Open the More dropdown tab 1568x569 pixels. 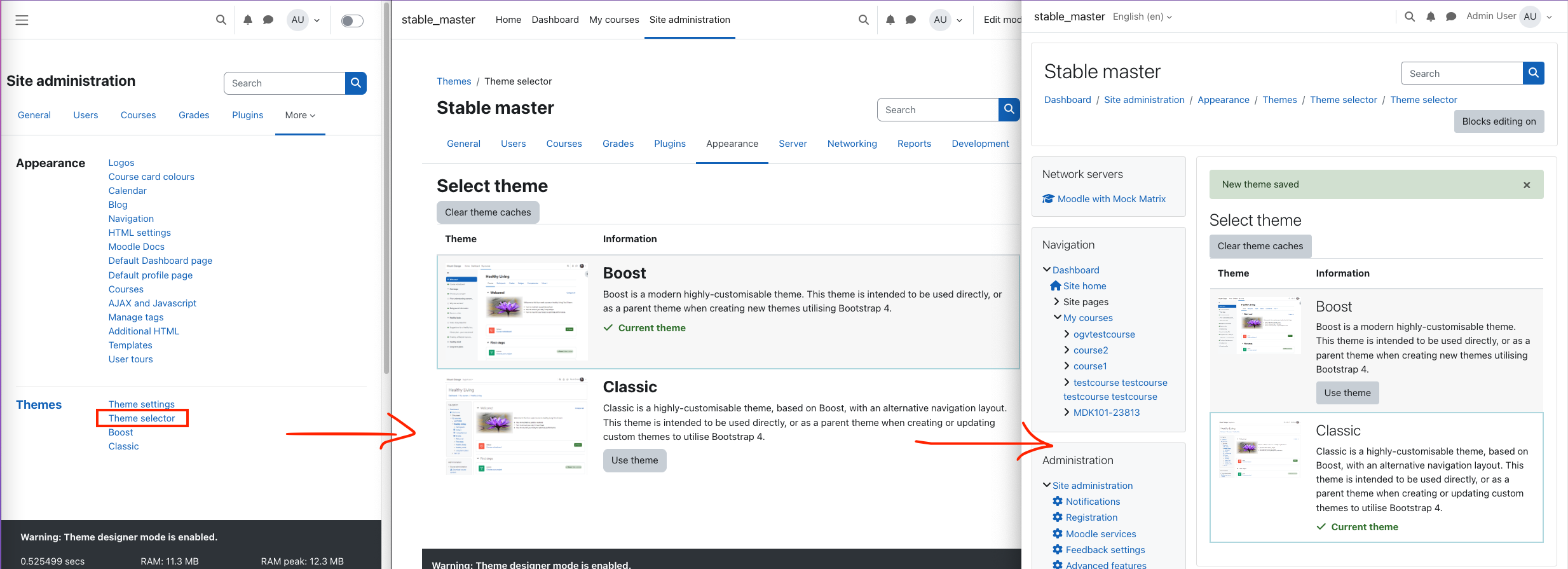(300, 115)
